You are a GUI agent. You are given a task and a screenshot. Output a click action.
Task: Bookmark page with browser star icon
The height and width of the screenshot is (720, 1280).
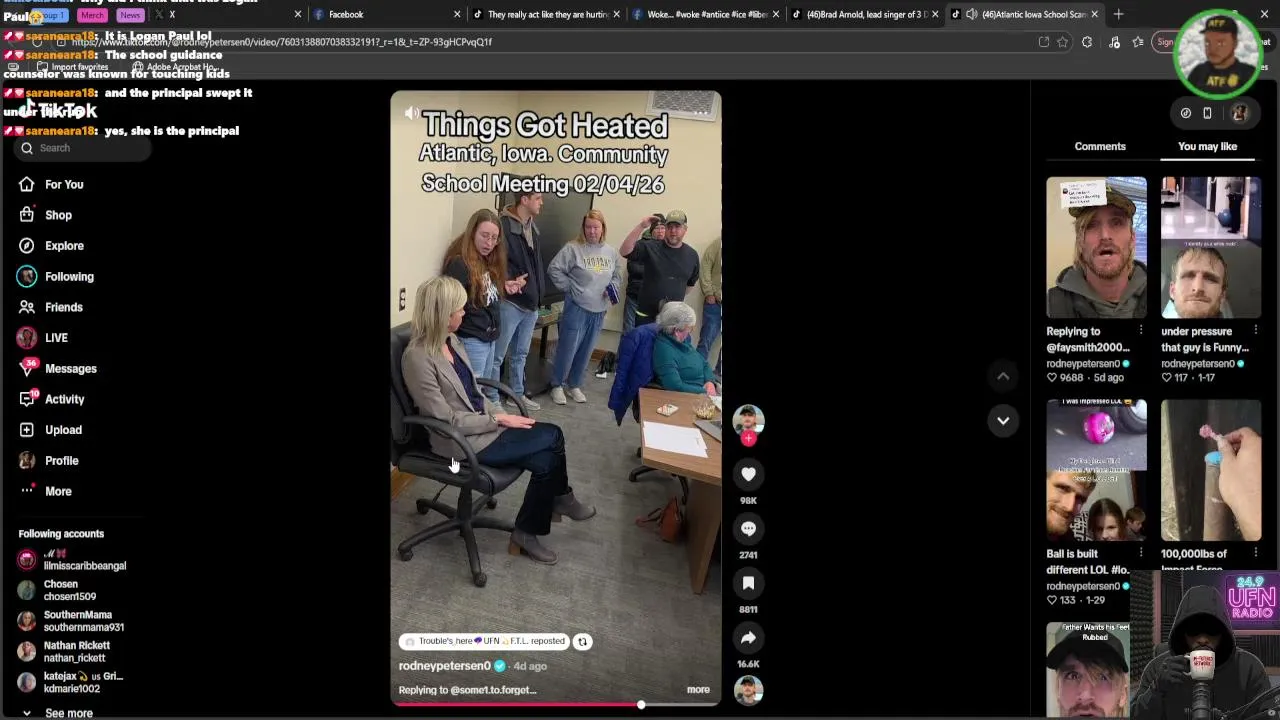pyautogui.click(x=1062, y=42)
